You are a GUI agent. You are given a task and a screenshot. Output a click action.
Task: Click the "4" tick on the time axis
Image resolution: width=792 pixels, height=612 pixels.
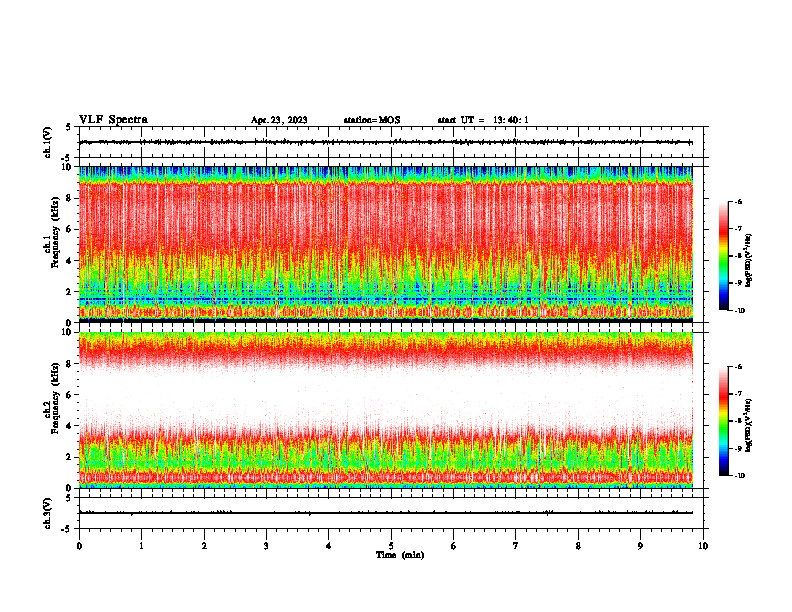(329, 546)
